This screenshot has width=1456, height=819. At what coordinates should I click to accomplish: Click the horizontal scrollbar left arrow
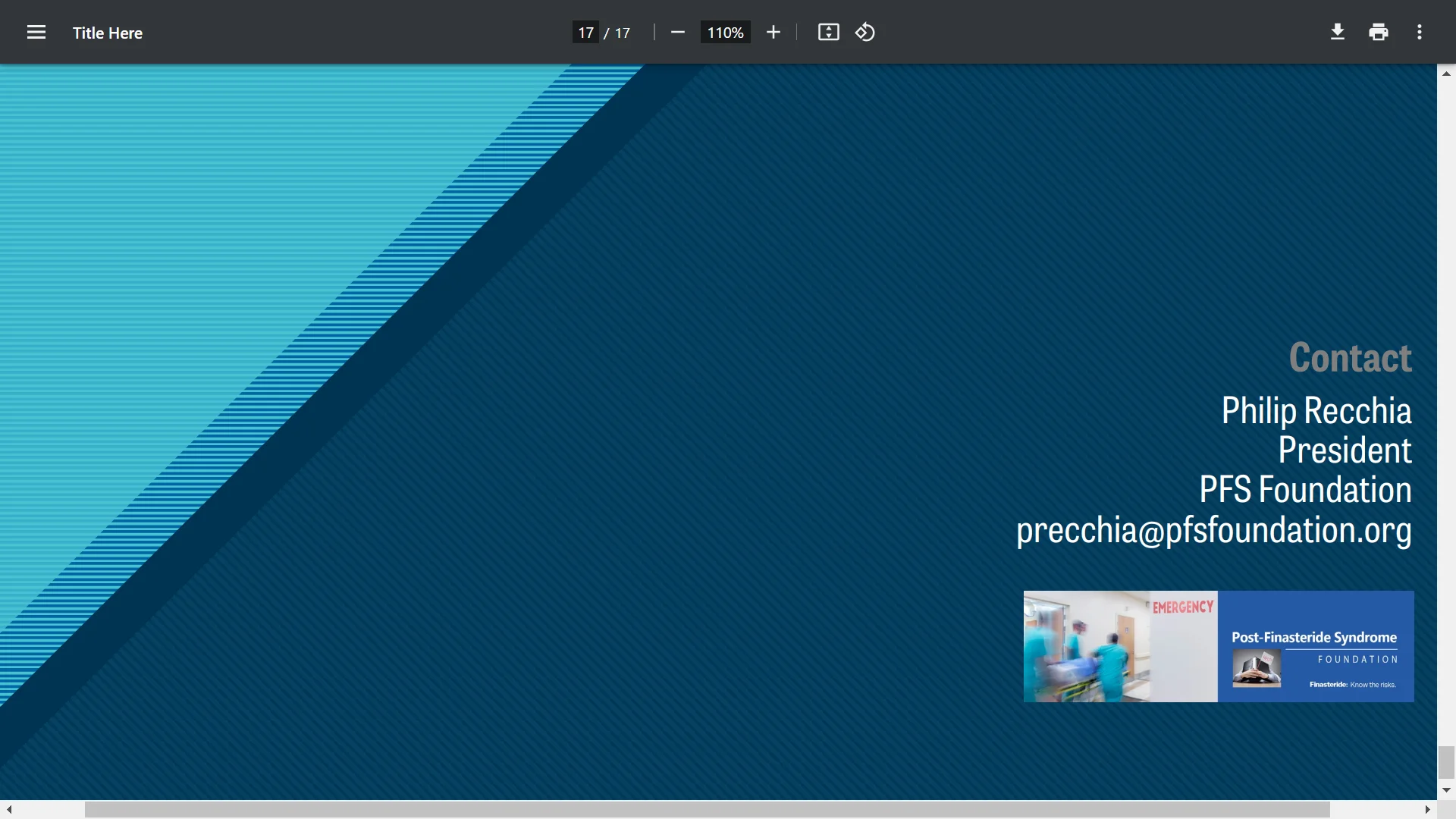click(x=9, y=810)
